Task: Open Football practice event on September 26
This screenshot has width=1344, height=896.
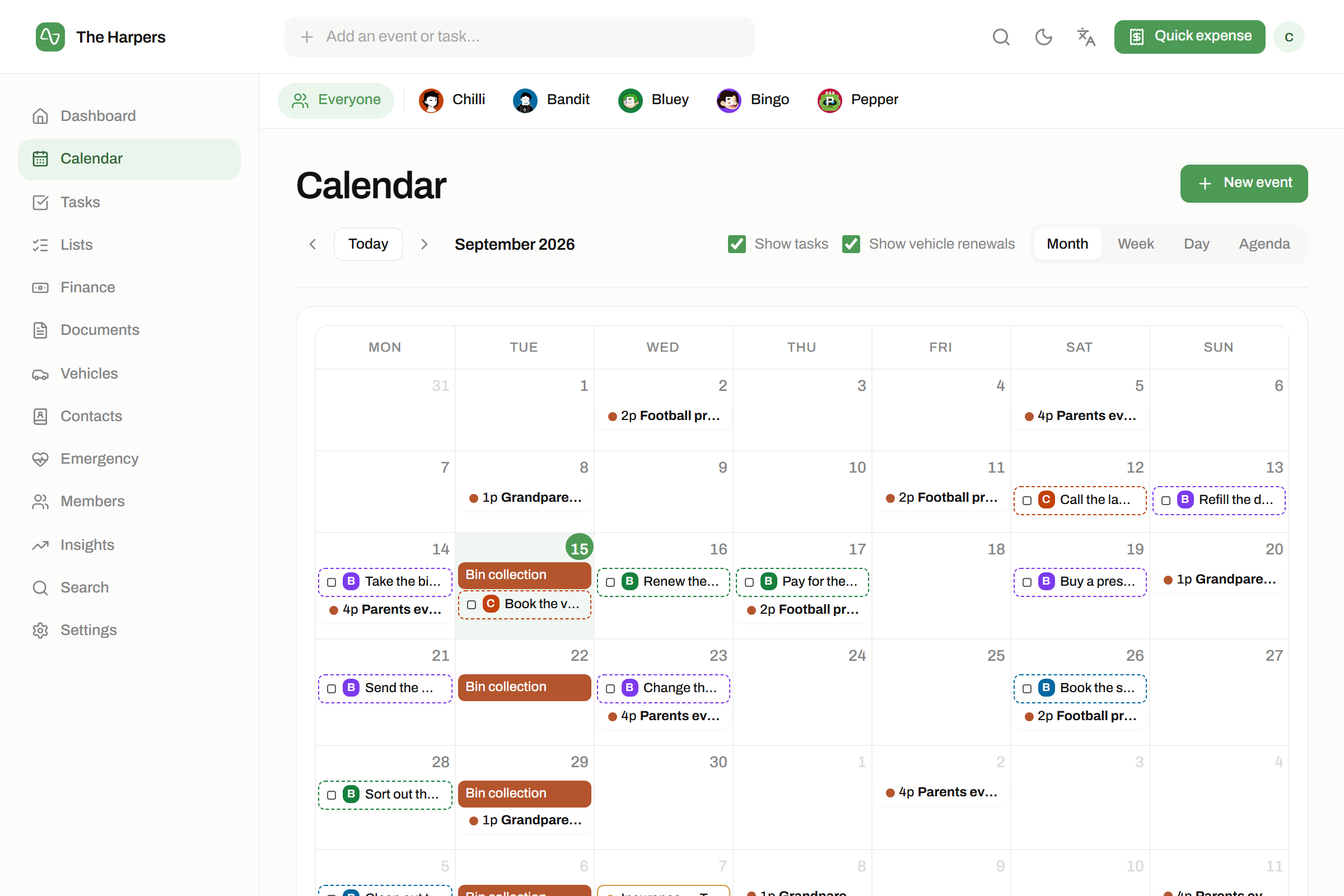Action: click(x=1080, y=717)
